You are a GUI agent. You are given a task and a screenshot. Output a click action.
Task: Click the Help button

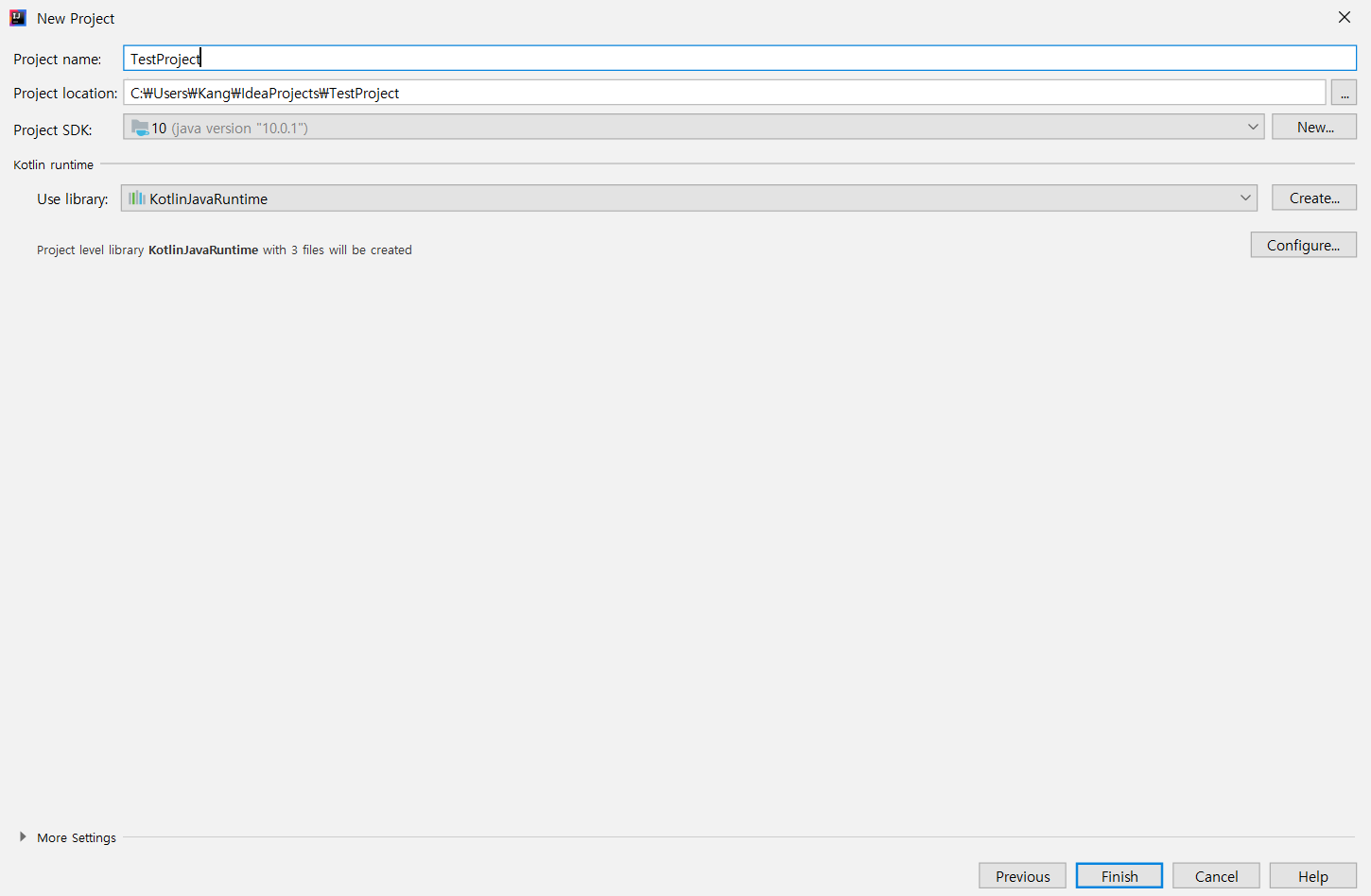pyautogui.click(x=1312, y=876)
